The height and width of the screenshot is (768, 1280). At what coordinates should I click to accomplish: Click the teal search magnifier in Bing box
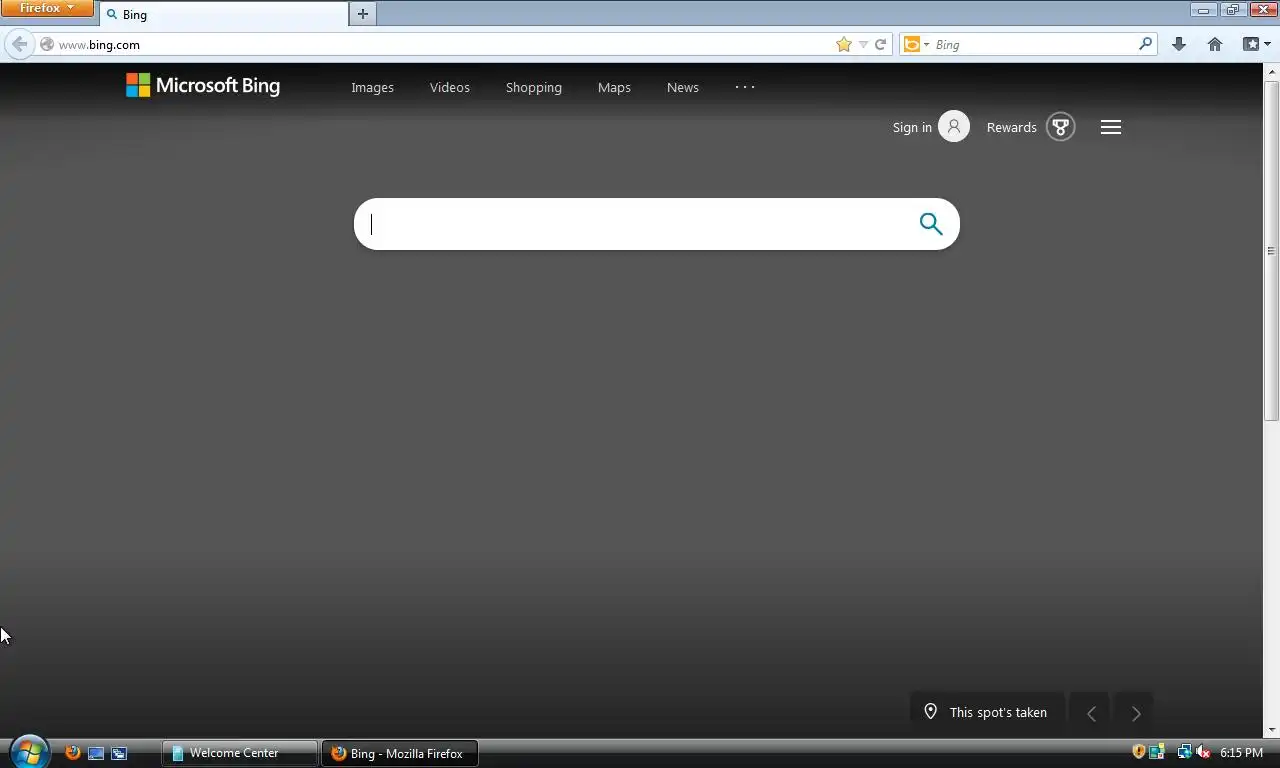(x=931, y=224)
